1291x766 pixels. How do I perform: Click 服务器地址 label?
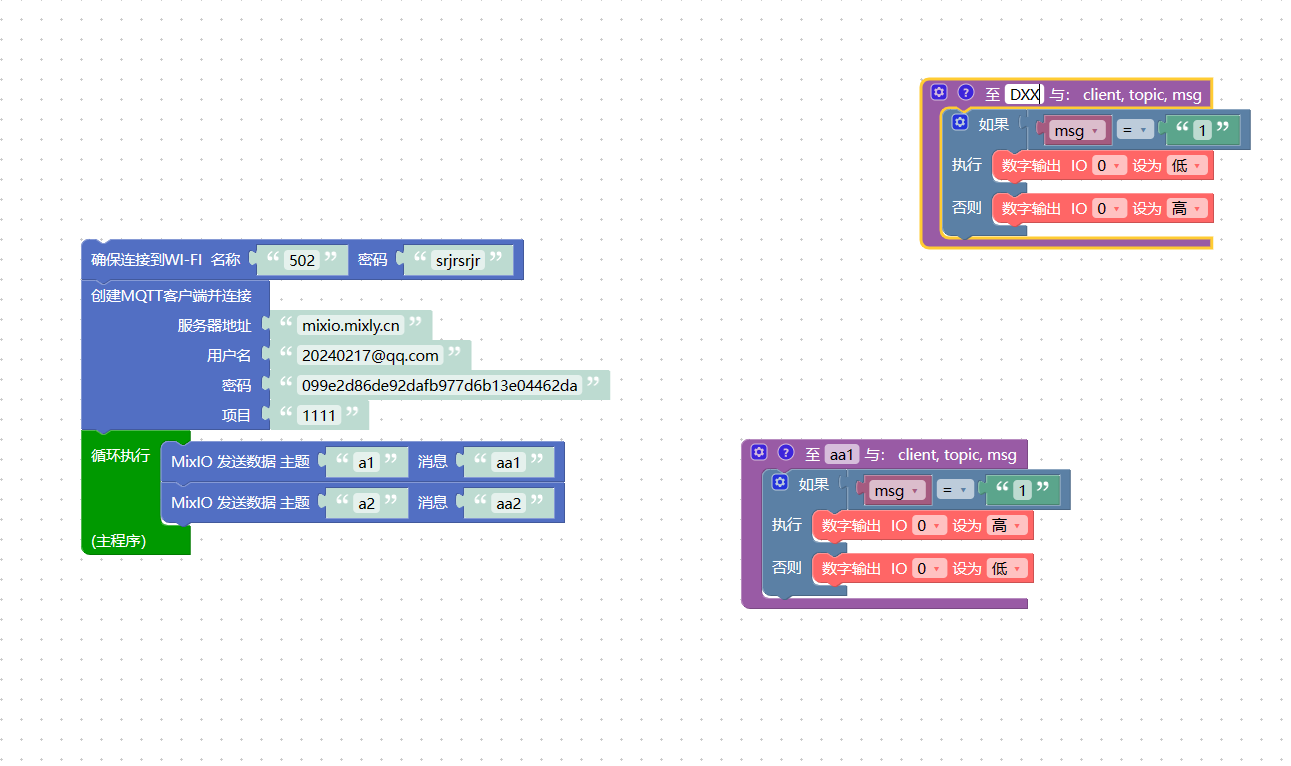(214, 325)
